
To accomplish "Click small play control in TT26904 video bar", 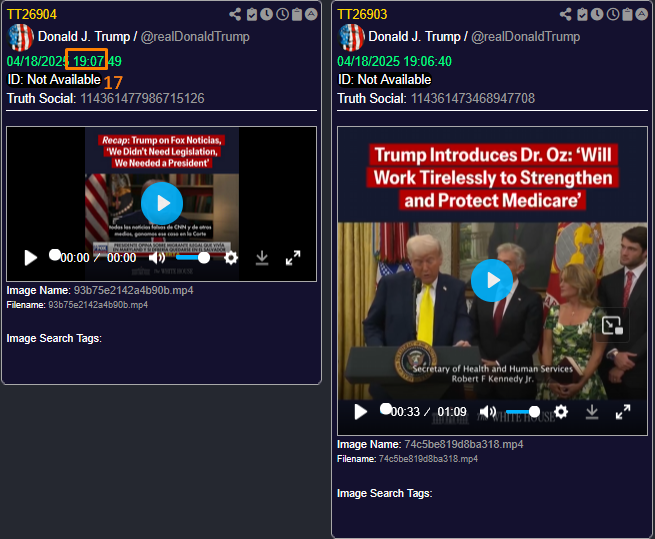I will pos(30,258).
